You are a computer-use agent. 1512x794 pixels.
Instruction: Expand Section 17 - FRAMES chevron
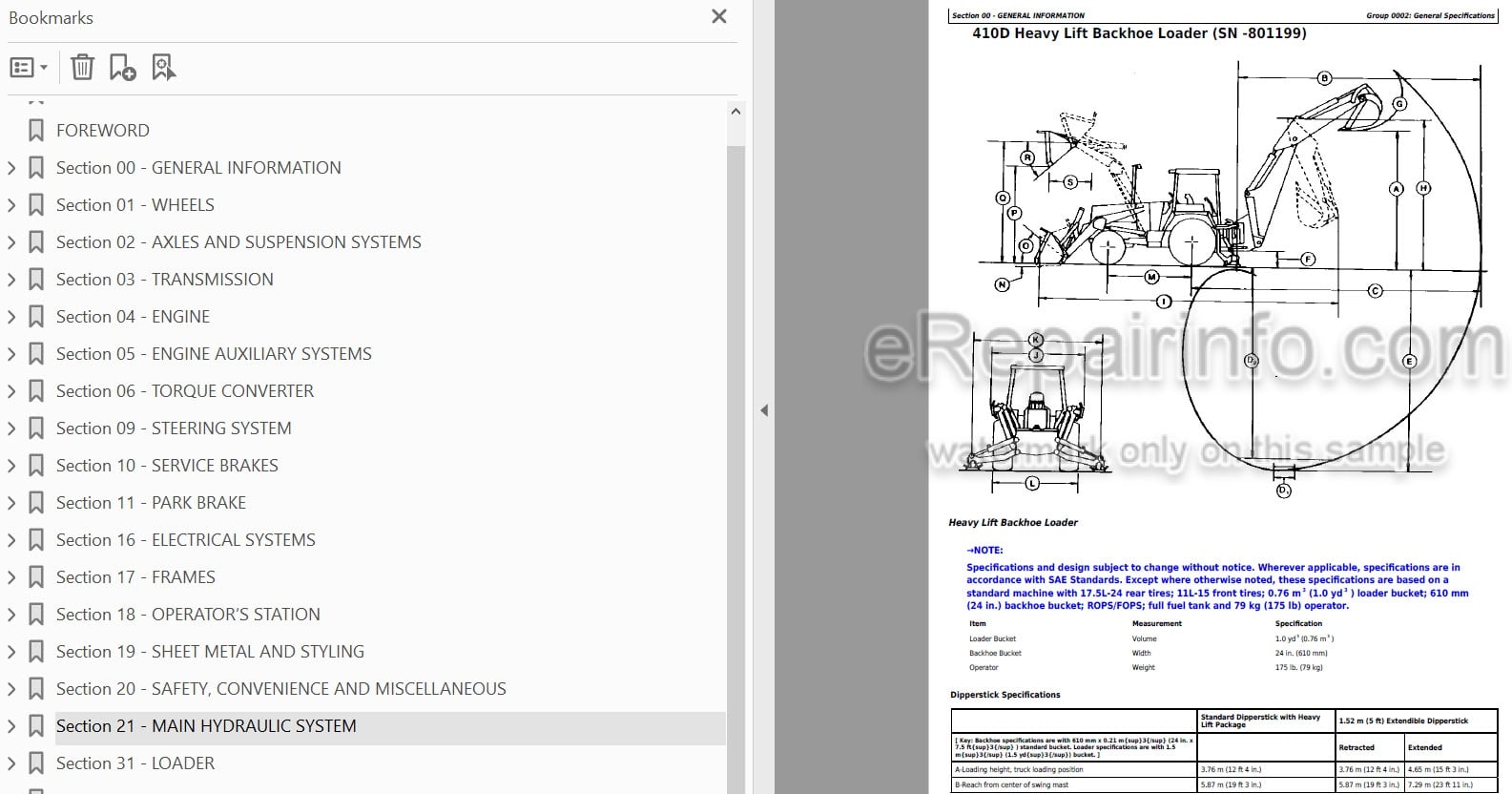click(x=11, y=577)
